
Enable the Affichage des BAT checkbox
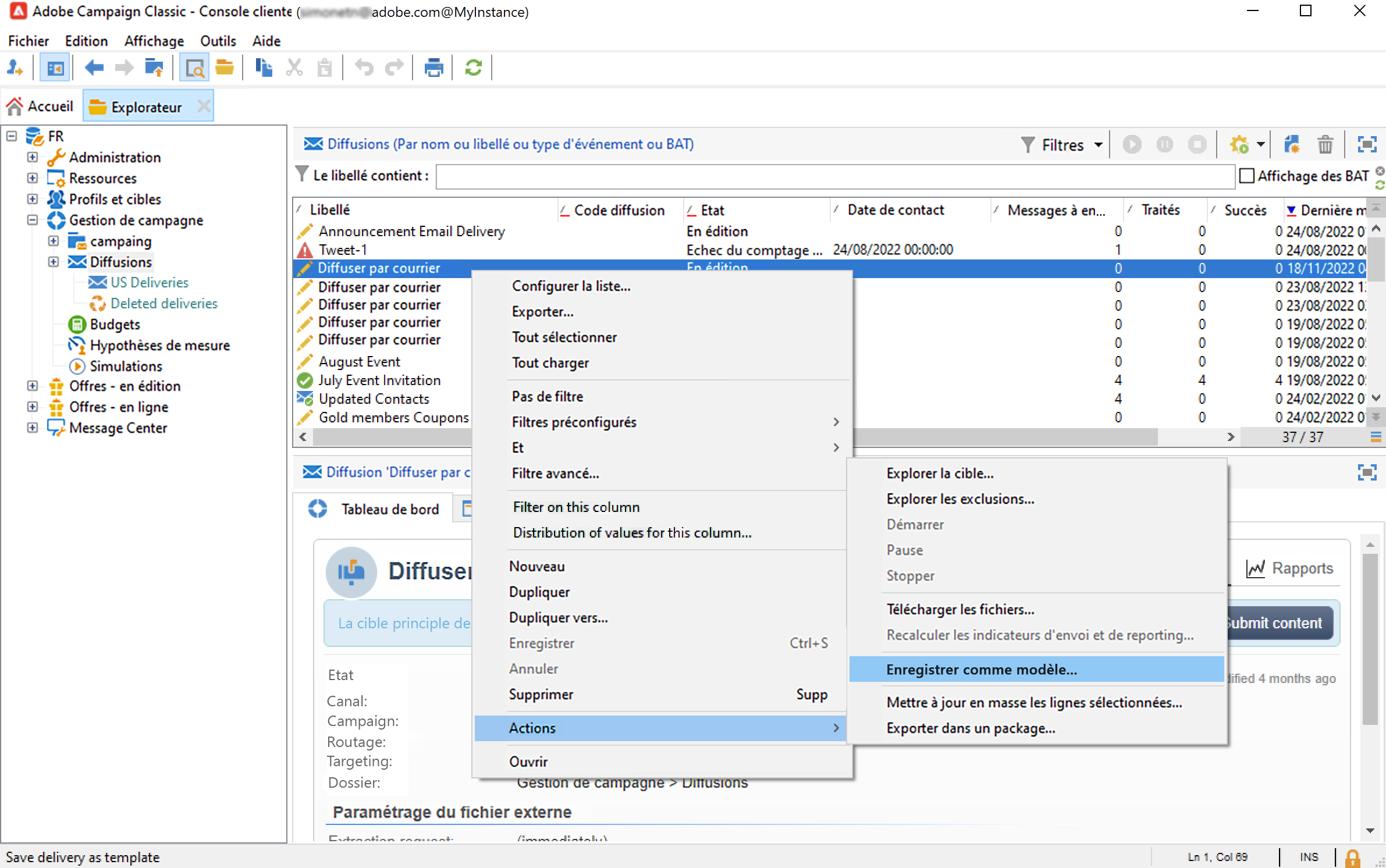(x=1247, y=176)
